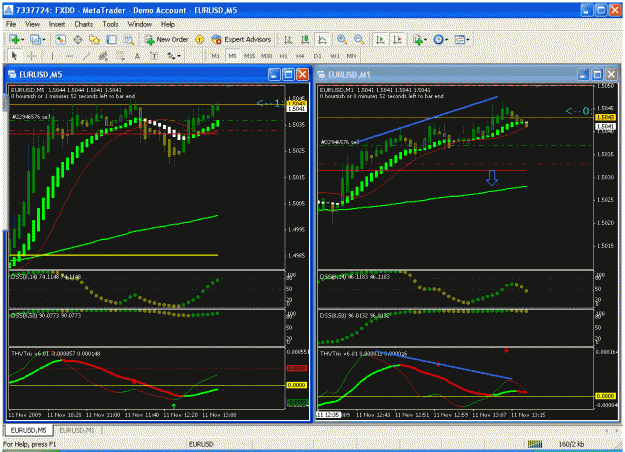Viewport: 625px width, 452px height.
Task: Open the File menu
Action: pos(11,24)
